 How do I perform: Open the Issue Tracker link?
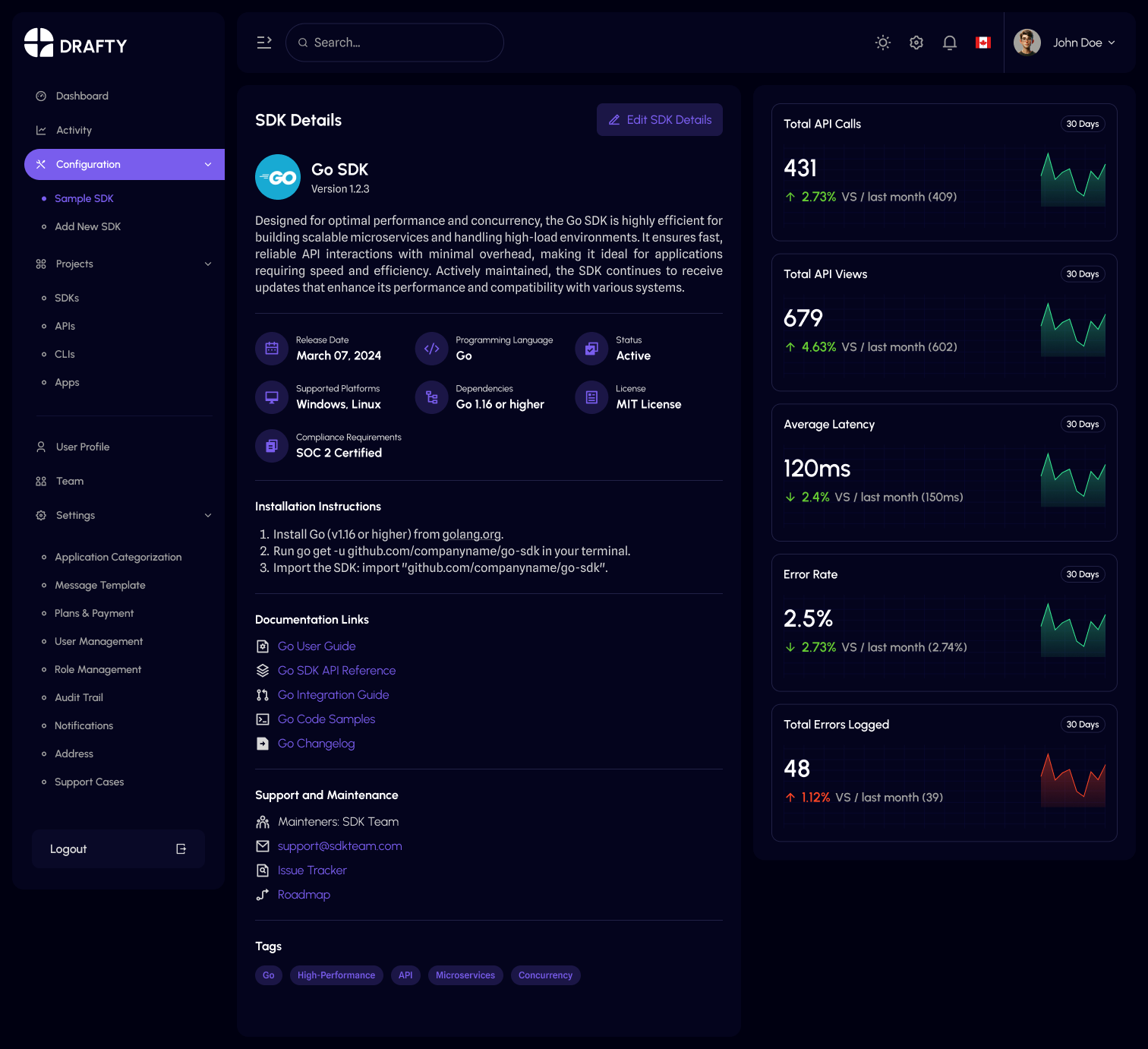pyautogui.click(x=312, y=870)
